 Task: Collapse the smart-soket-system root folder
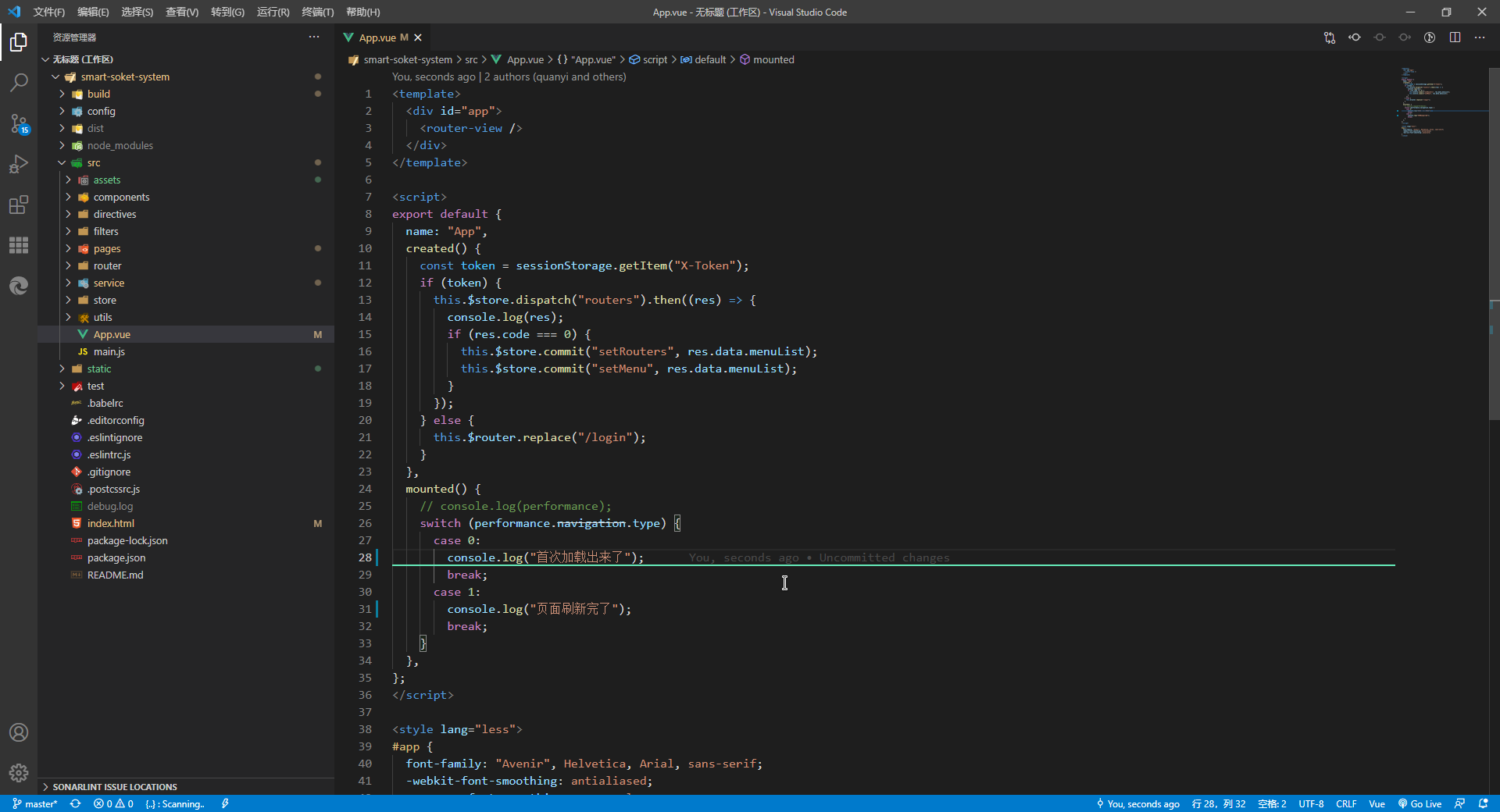[x=186, y=77]
